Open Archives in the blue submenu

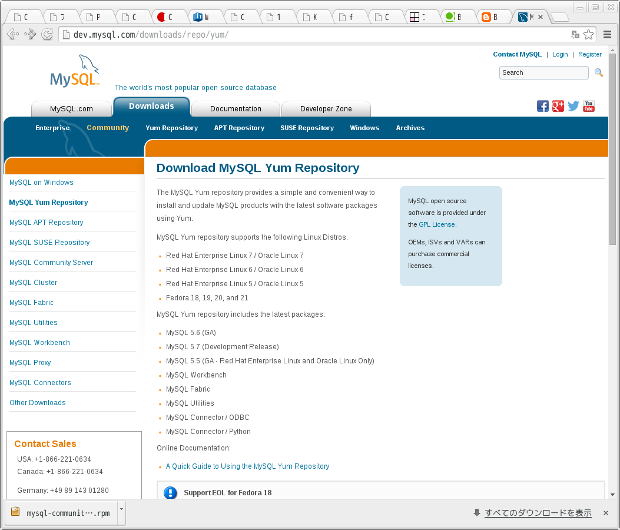point(410,128)
